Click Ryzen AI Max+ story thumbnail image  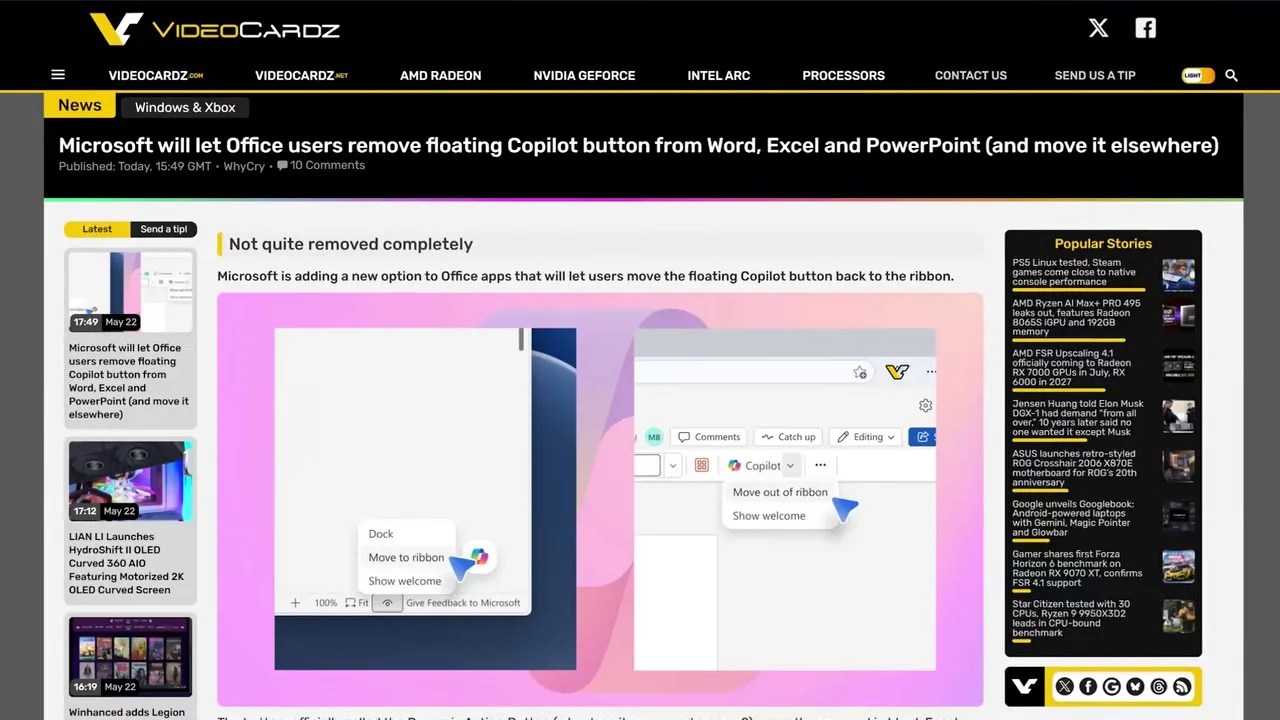[1178, 317]
